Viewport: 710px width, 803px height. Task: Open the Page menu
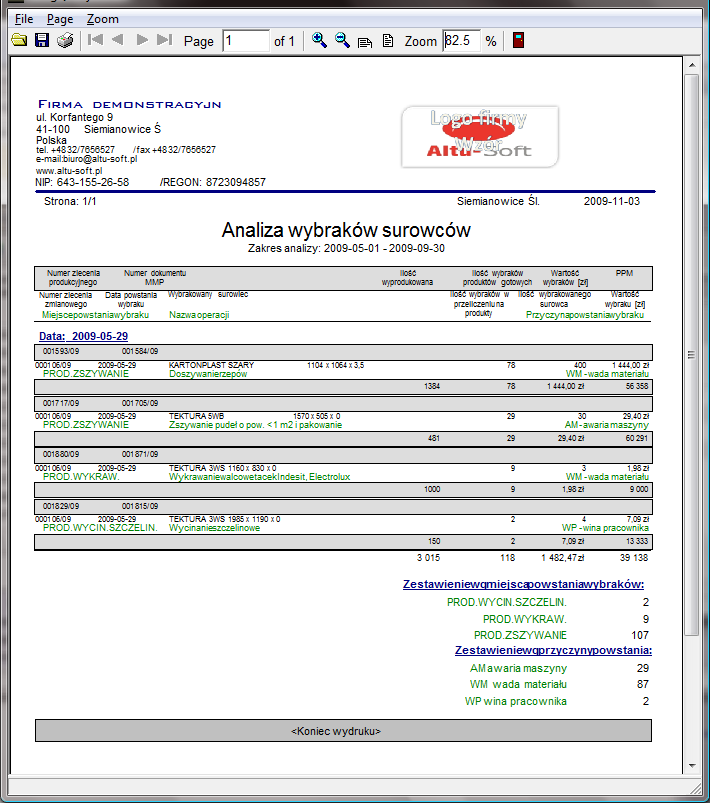[60, 19]
